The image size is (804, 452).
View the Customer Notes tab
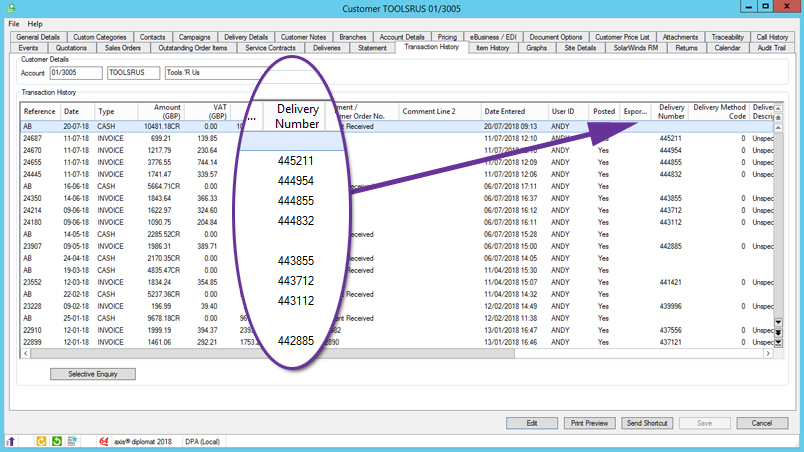pyautogui.click(x=303, y=37)
